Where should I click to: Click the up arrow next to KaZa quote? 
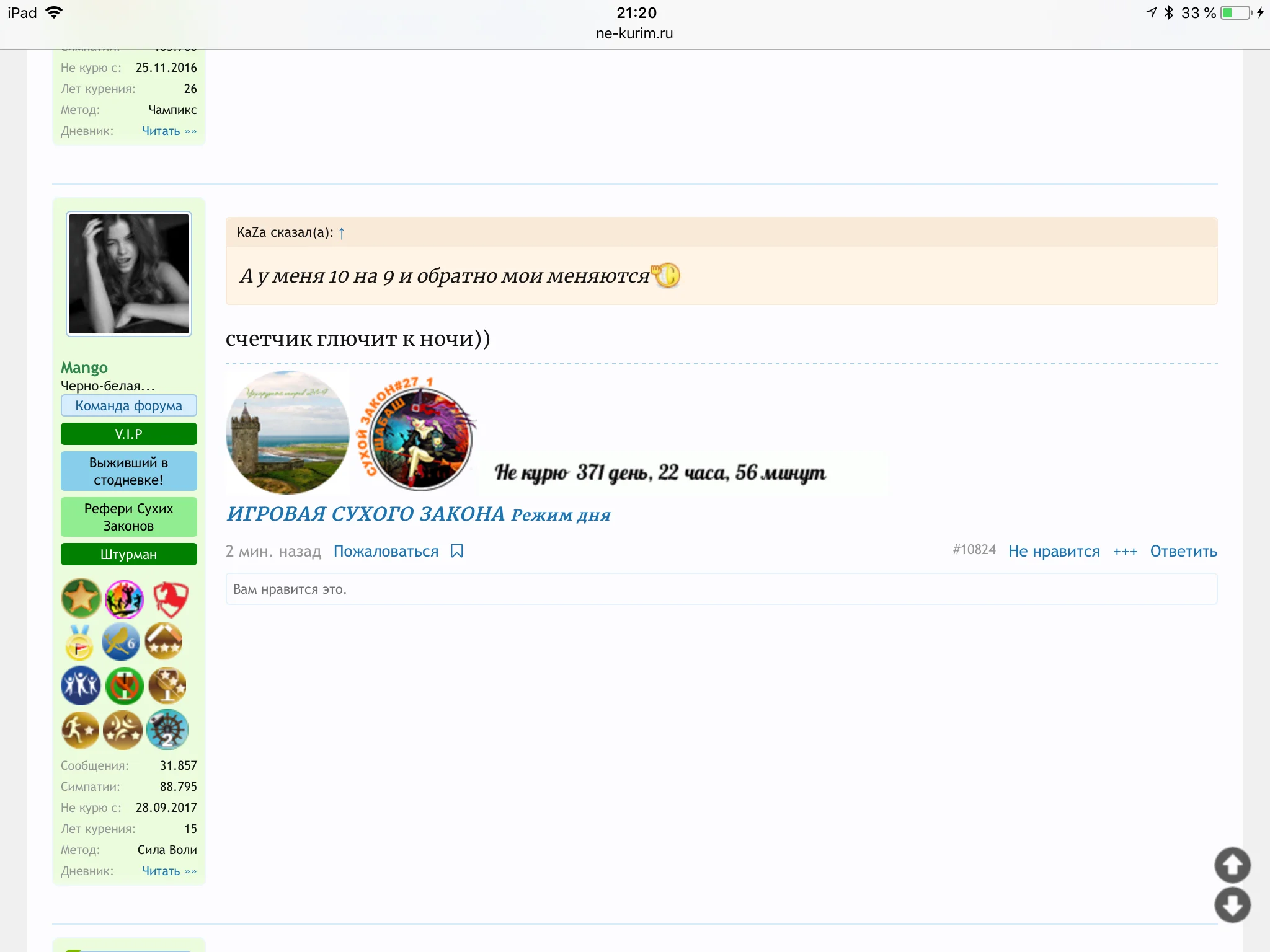coord(342,233)
